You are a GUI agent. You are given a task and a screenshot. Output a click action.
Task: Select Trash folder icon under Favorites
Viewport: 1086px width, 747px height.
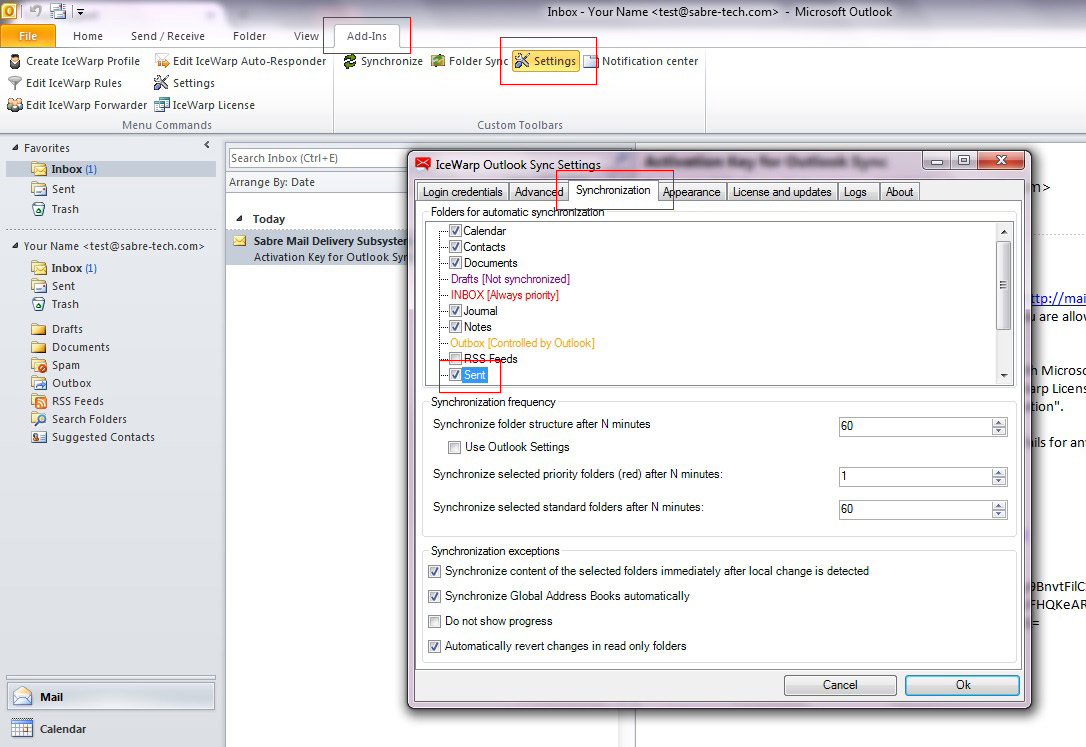pyautogui.click(x=39, y=209)
